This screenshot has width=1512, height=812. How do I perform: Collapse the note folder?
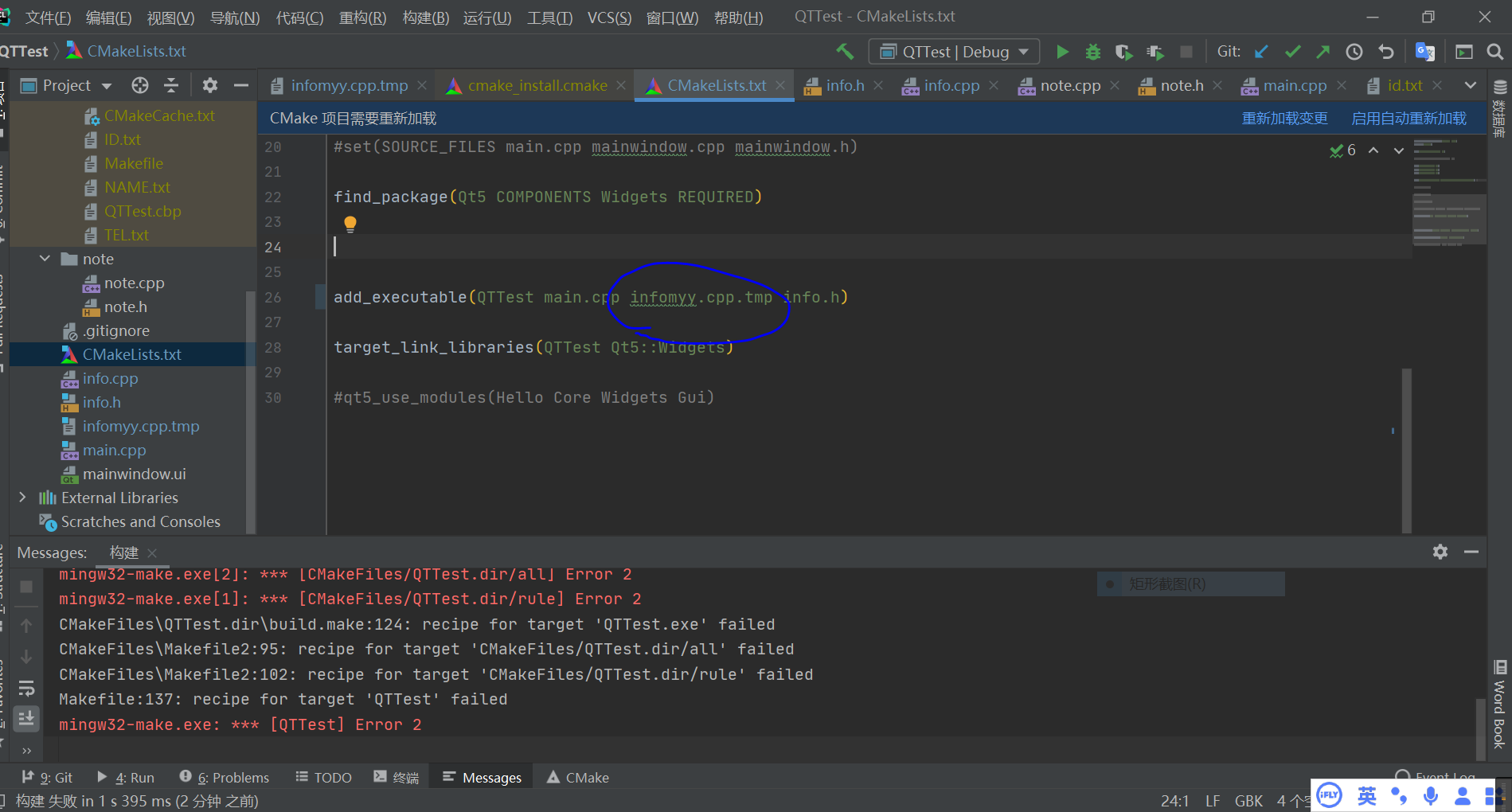pyautogui.click(x=45, y=259)
